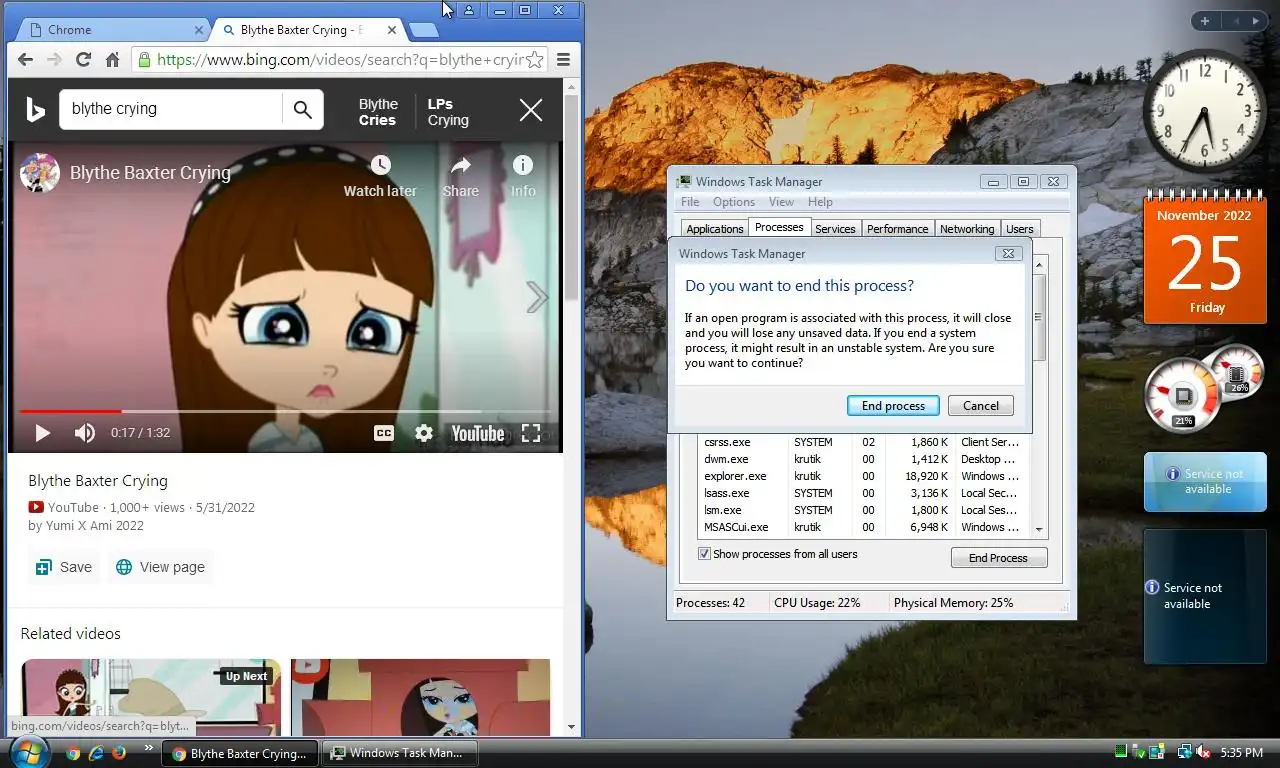
Task: Close the 'Blythe Baxter Crying' browser tab
Action: [390, 30]
